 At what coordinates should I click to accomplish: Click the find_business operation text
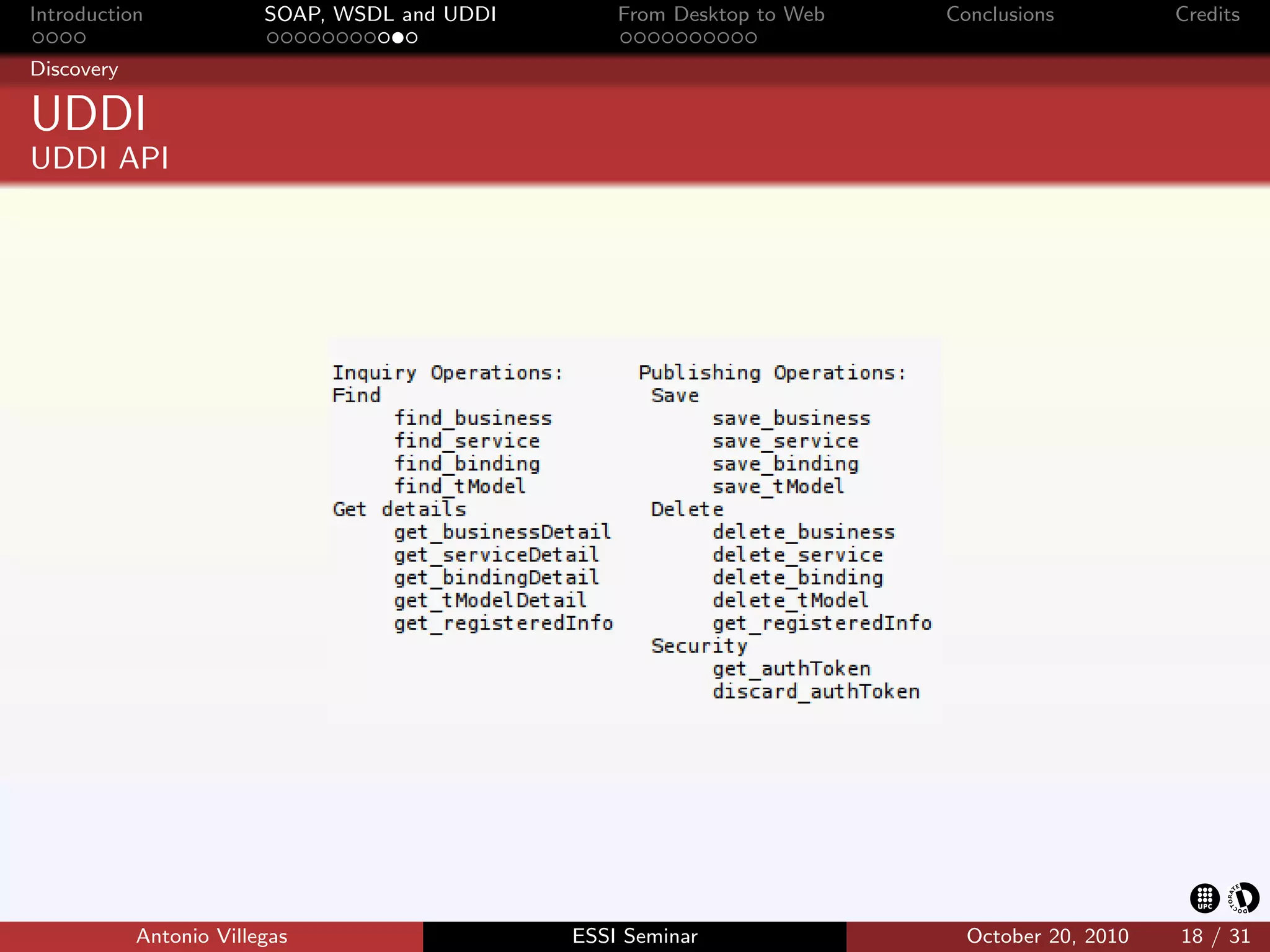click(x=473, y=418)
